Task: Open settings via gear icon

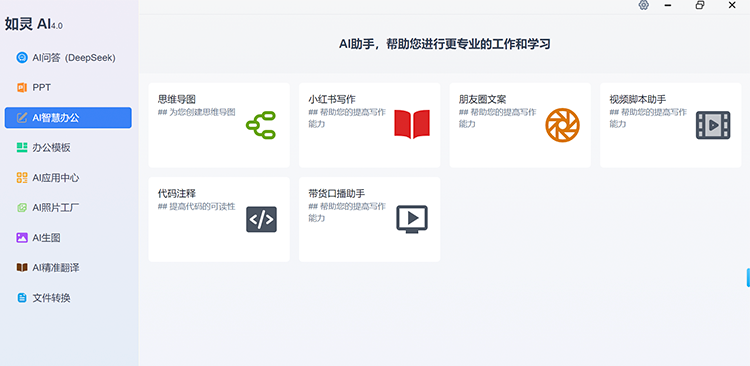Action: coord(643,5)
